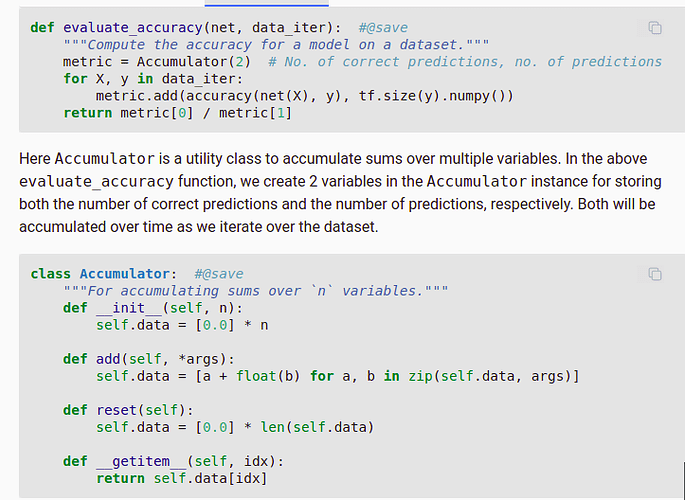Click the class name Accumulator in class definition
Screen dimensions: 685x500
125,274
